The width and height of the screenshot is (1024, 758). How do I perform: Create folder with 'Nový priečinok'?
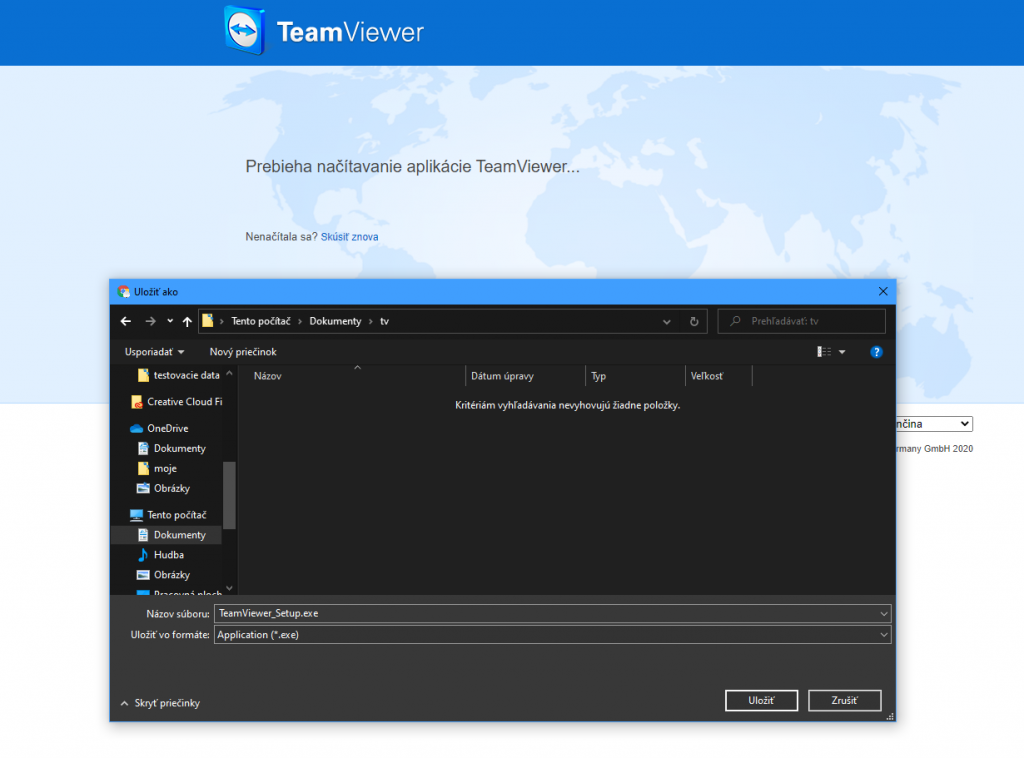[243, 352]
